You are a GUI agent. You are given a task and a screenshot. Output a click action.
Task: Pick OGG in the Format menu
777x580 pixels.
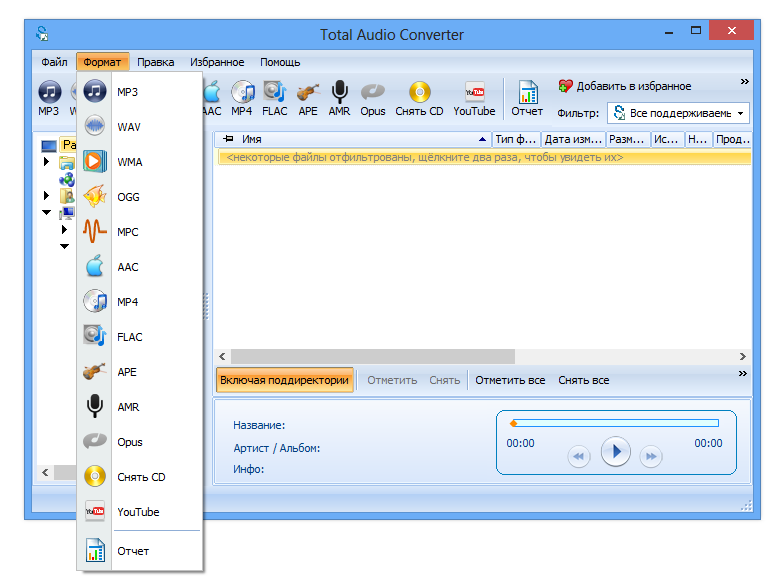(x=140, y=197)
